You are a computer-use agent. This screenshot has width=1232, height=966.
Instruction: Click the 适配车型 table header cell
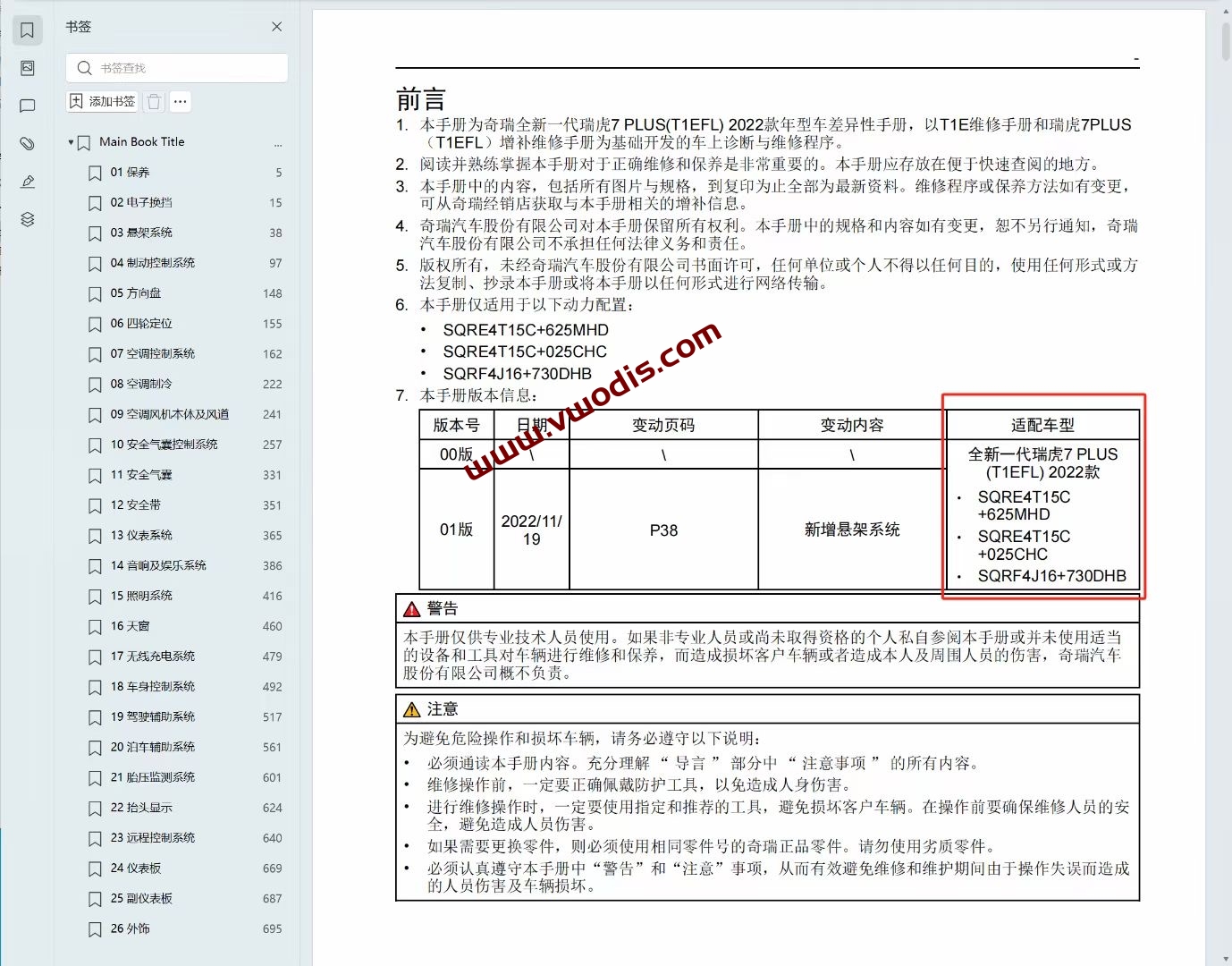1042,425
